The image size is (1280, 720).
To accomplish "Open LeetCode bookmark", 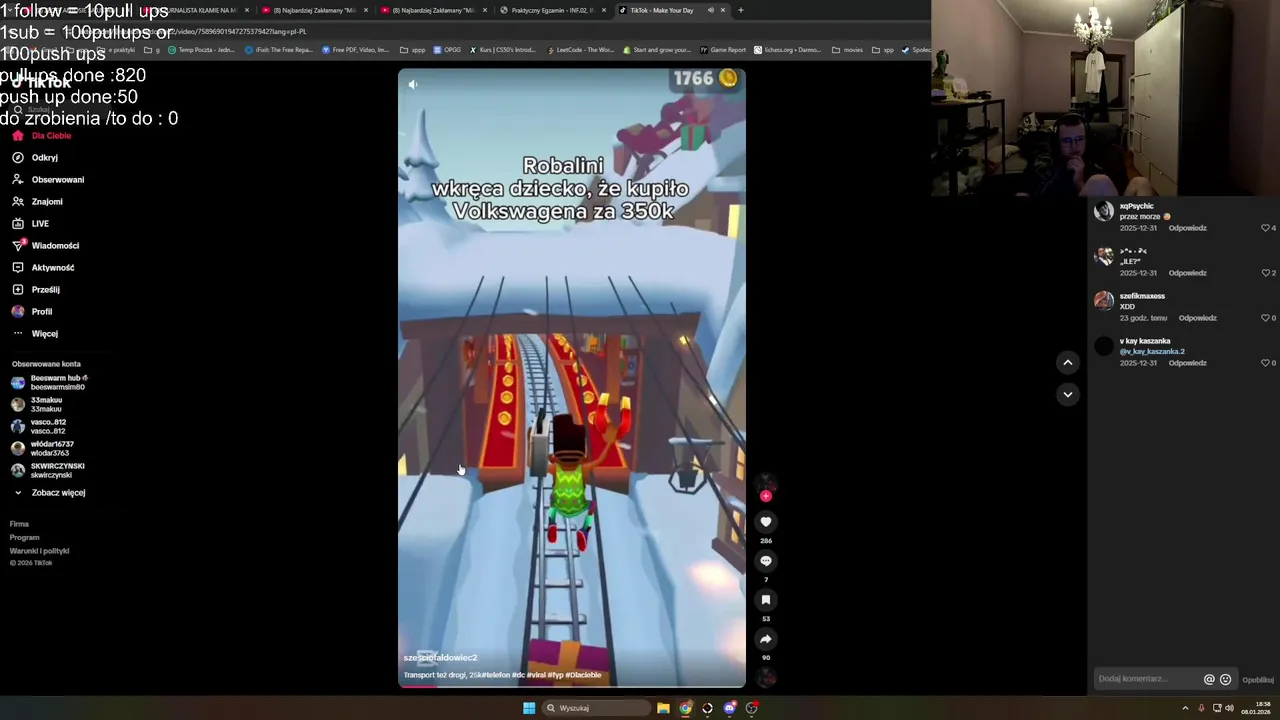I will [580, 50].
